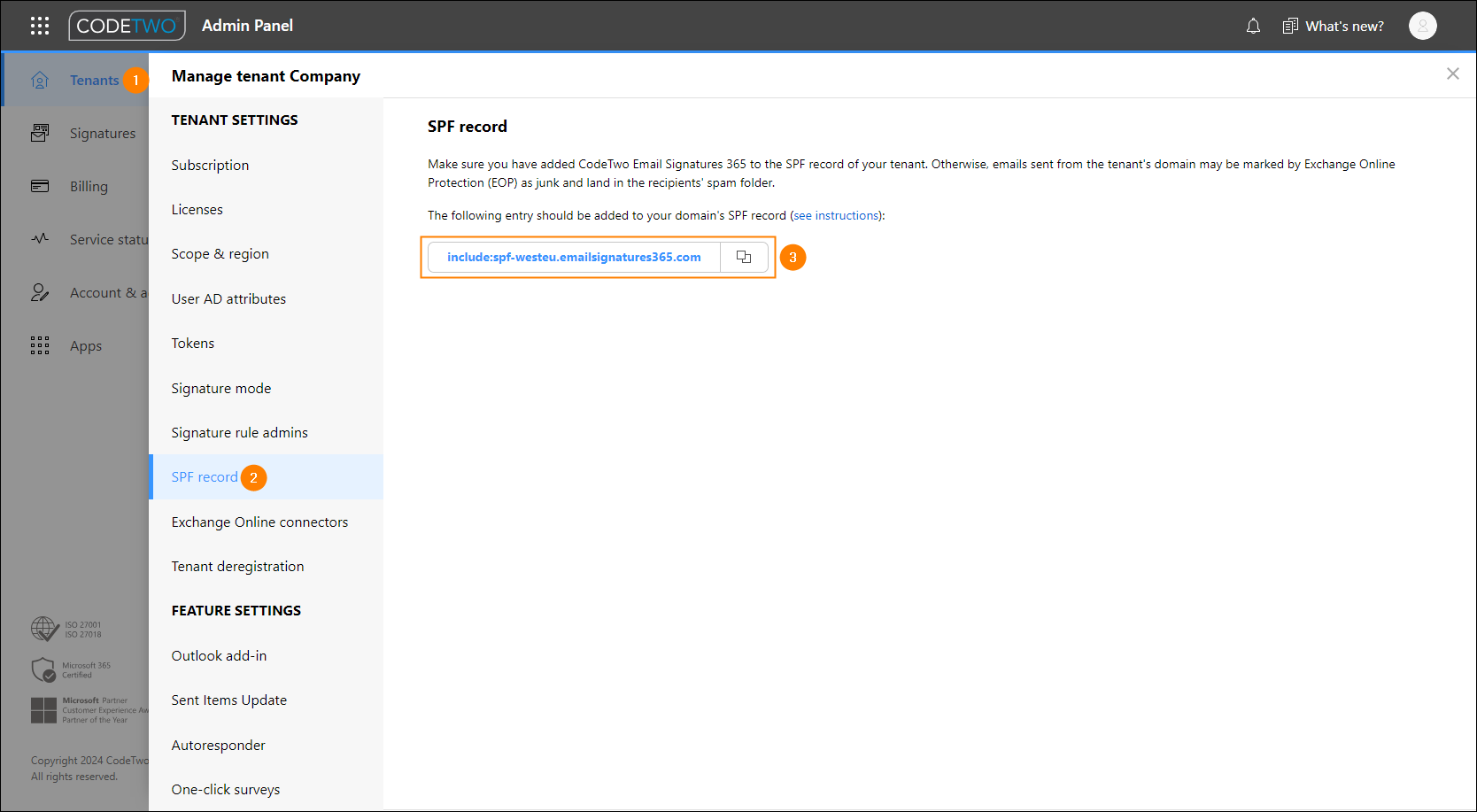The height and width of the screenshot is (812, 1477).
Task: Click the Signatures sidebar icon
Action: [x=40, y=133]
